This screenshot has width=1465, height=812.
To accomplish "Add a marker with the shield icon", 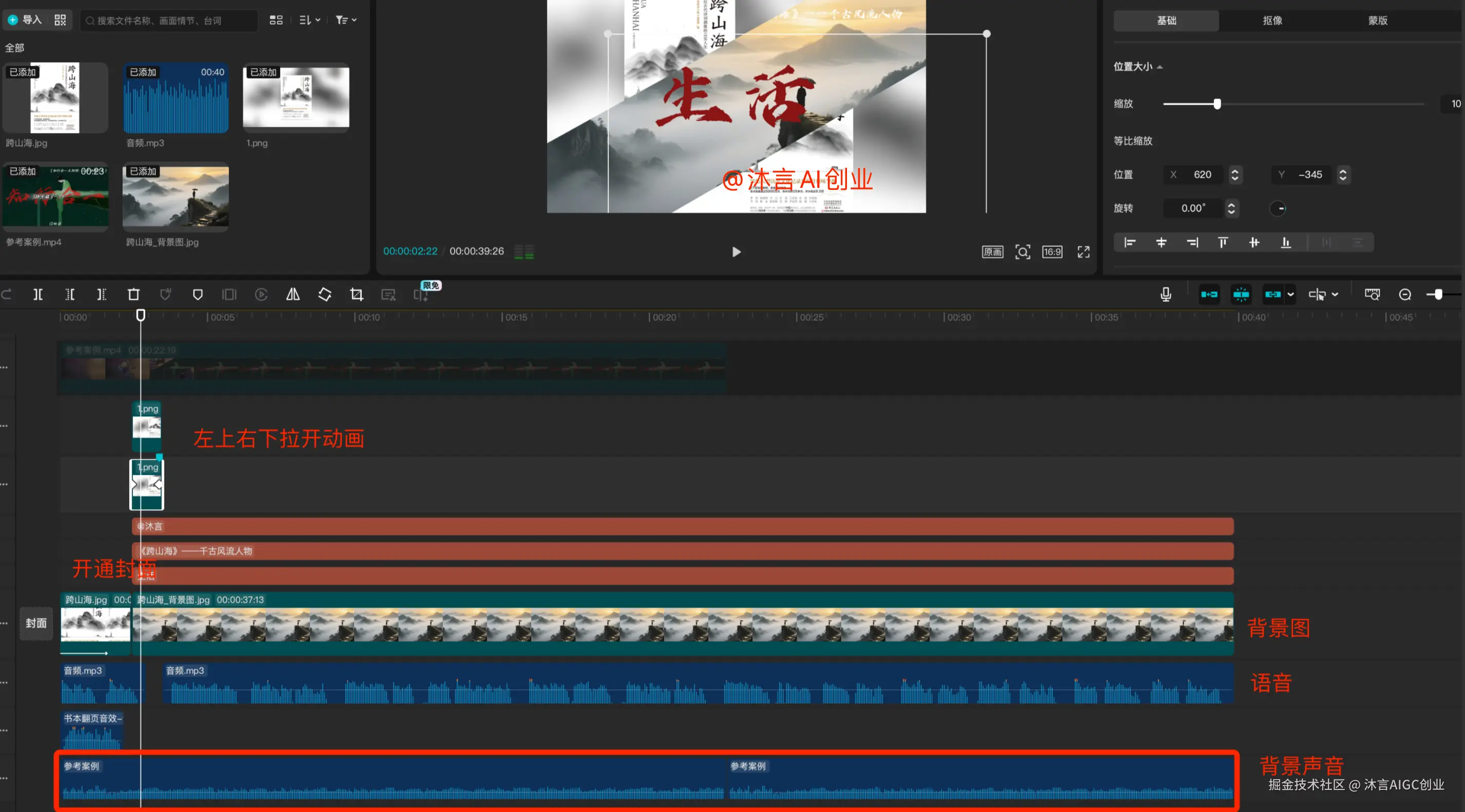I will click(x=197, y=294).
